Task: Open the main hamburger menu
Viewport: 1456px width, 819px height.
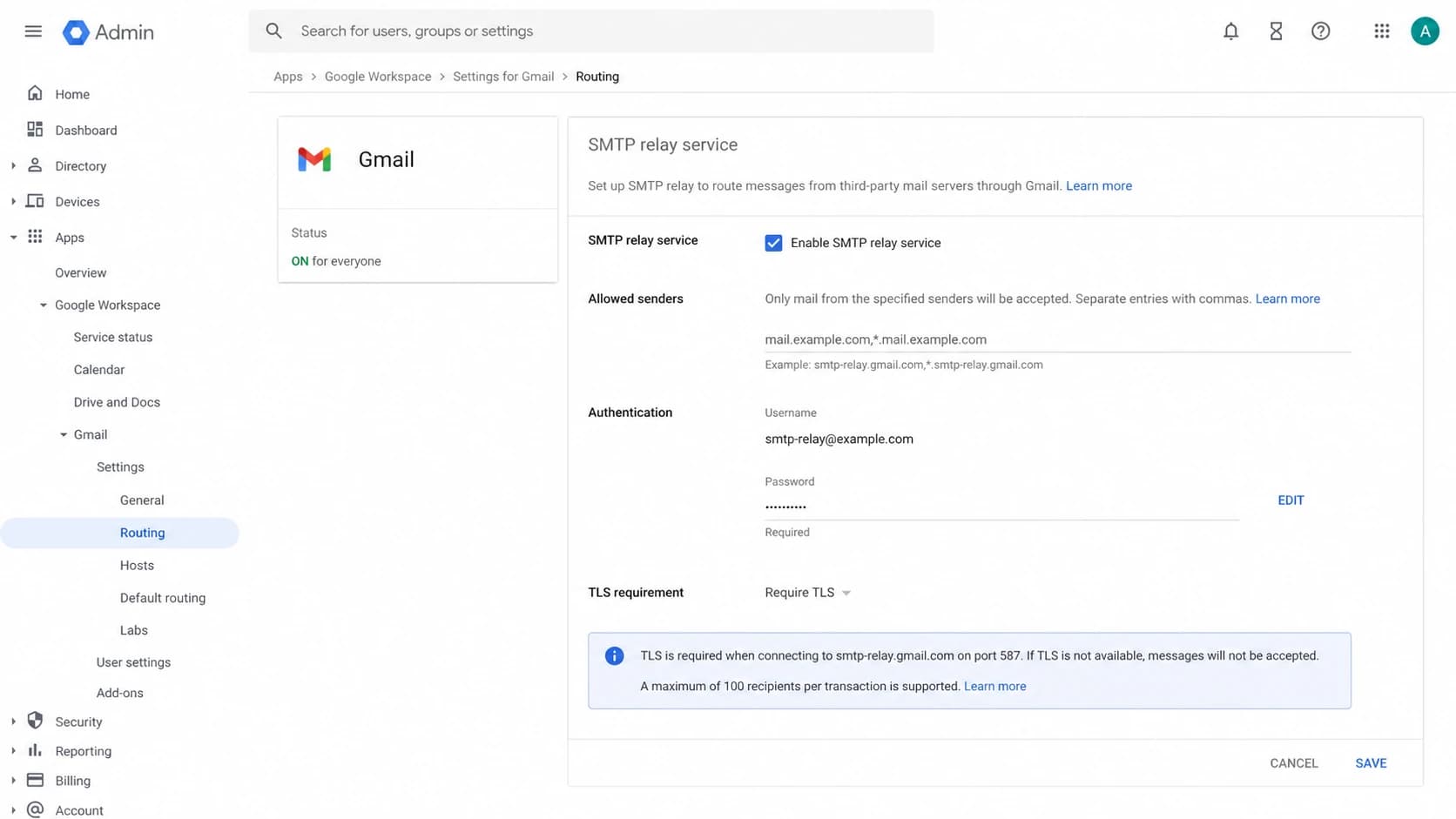Action: (x=33, y=31)
